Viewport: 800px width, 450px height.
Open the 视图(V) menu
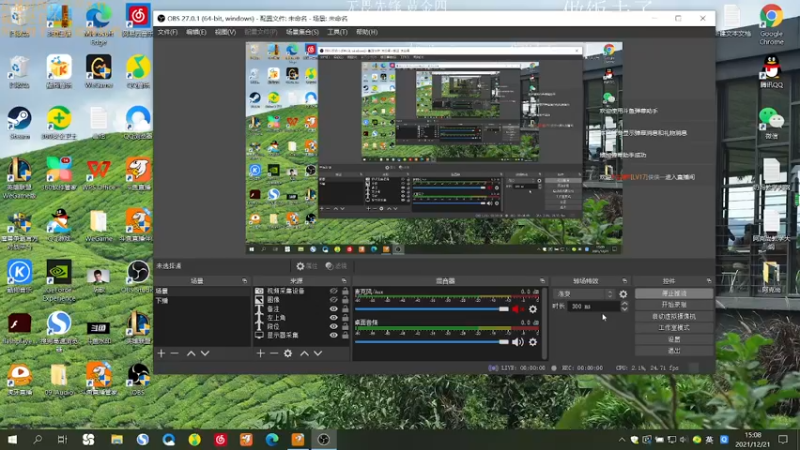[x=225, y=32]
